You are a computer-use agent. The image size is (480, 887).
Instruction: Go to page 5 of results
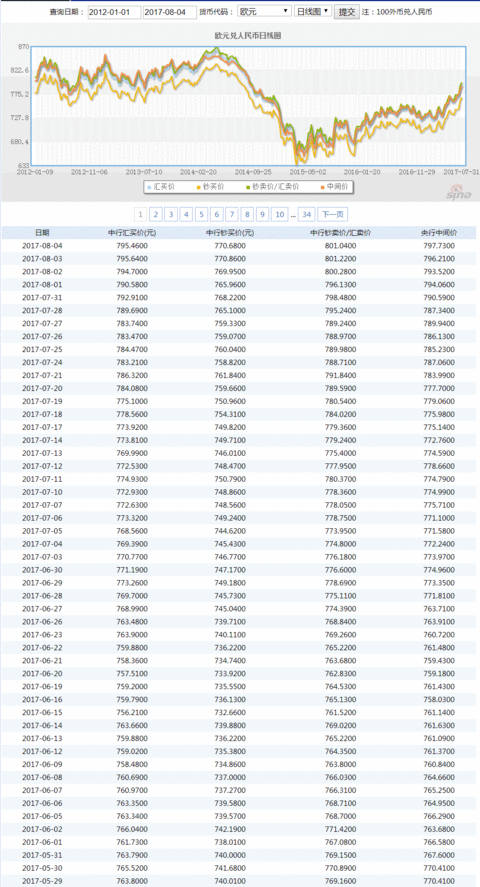point(202,214)
